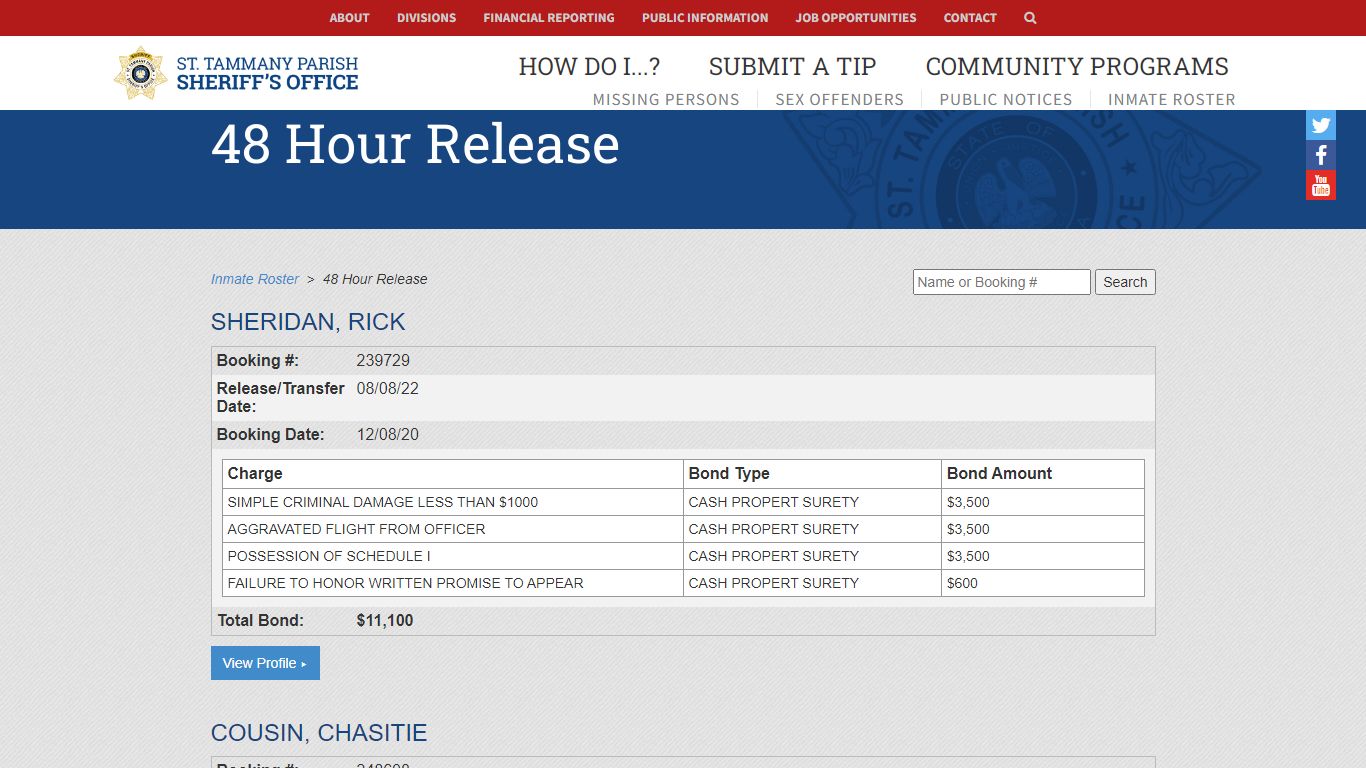Visit the MISSING PERSONS page
The height and width of the screenshot is (768, 1366).
coord(666,100)
